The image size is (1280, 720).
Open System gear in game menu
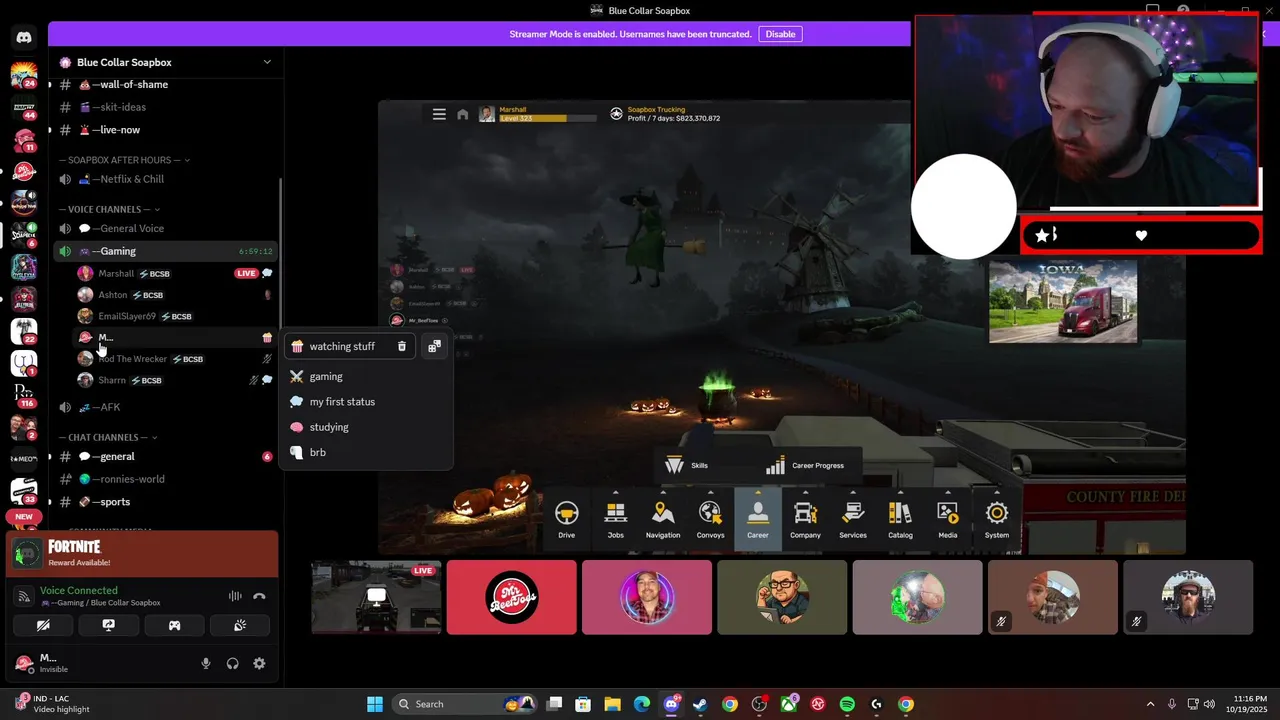997,519
